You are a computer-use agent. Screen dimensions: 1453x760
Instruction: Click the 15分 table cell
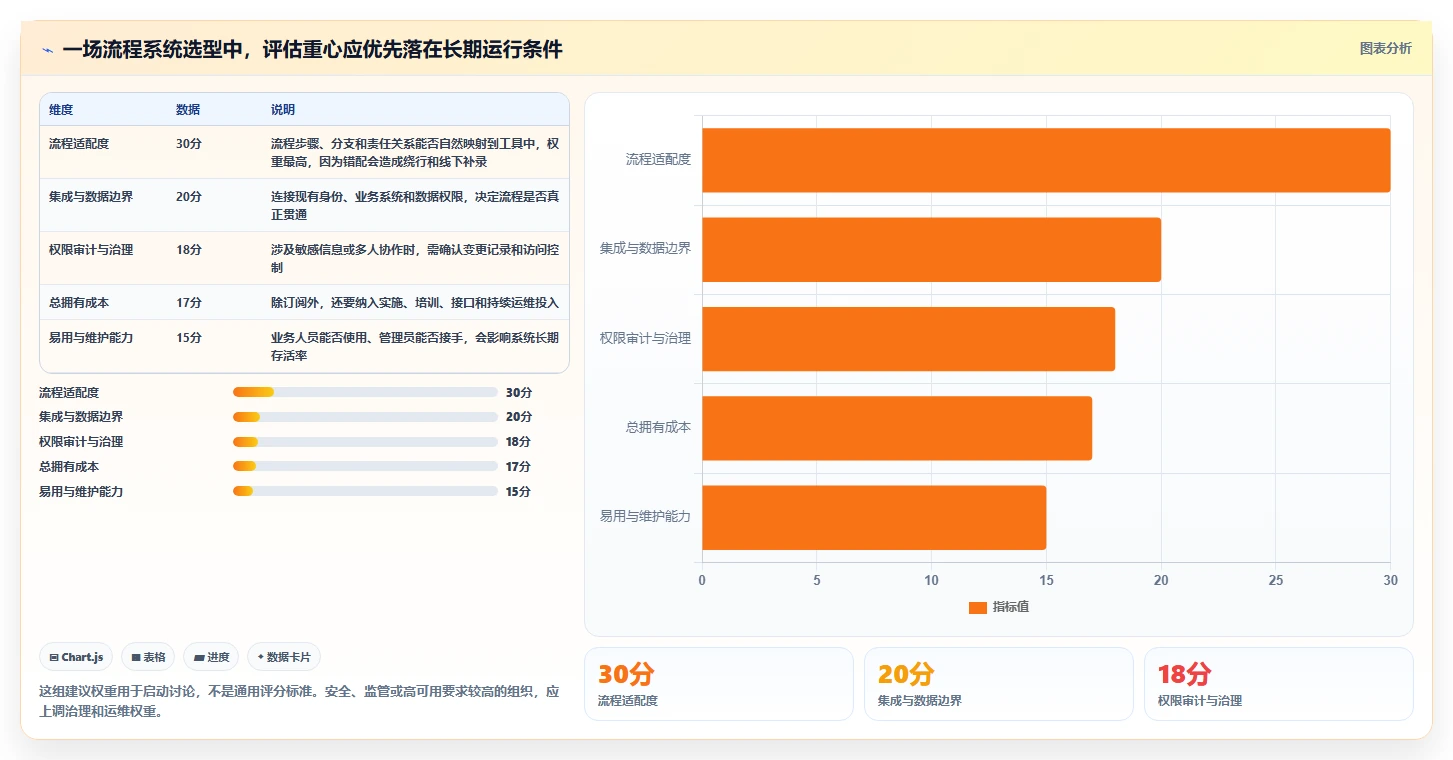189,338
